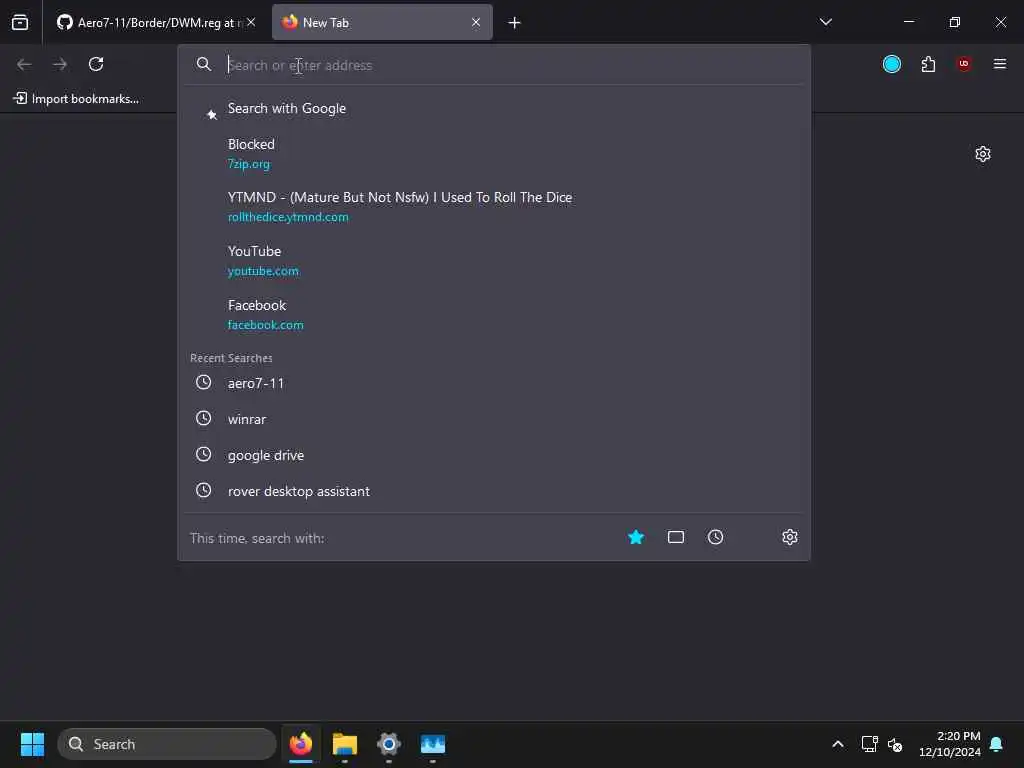Select recent search aero7-11
The image size is (1024, 768).
[x=494, y=383]
